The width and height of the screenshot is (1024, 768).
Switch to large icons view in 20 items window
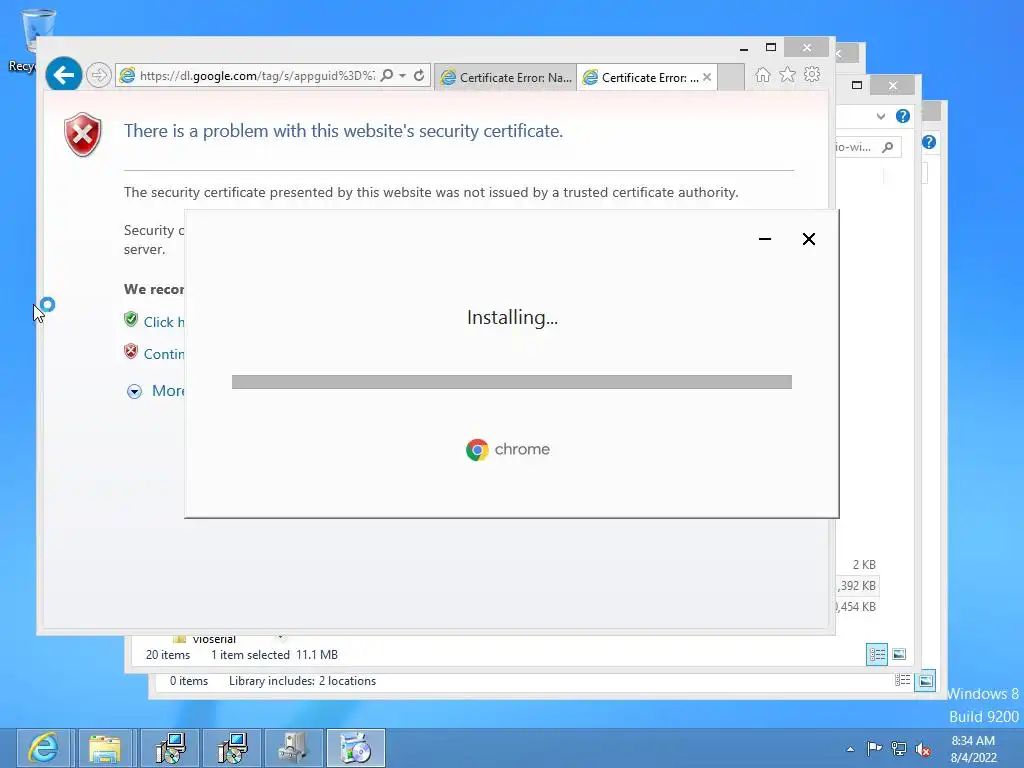click(899, 654)
